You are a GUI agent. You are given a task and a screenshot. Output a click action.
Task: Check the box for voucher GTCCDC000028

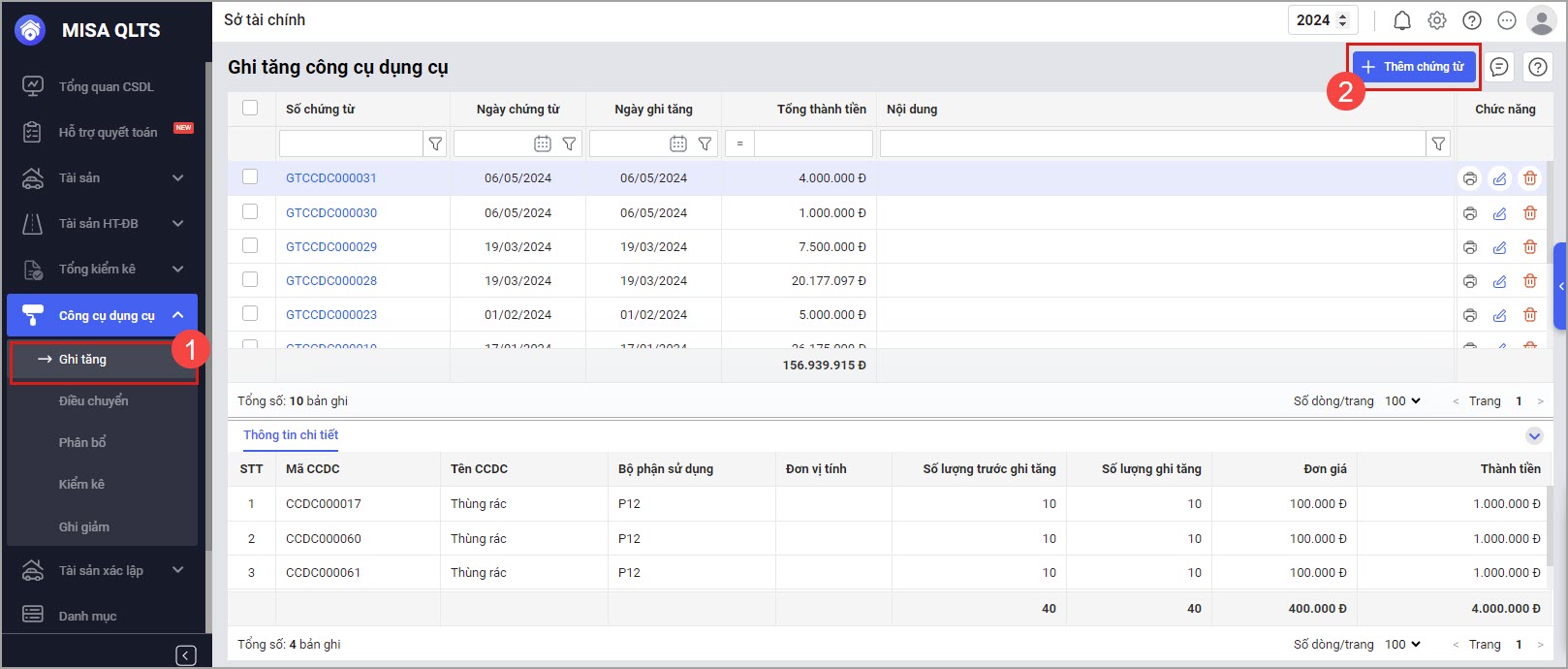pos(250,280)
